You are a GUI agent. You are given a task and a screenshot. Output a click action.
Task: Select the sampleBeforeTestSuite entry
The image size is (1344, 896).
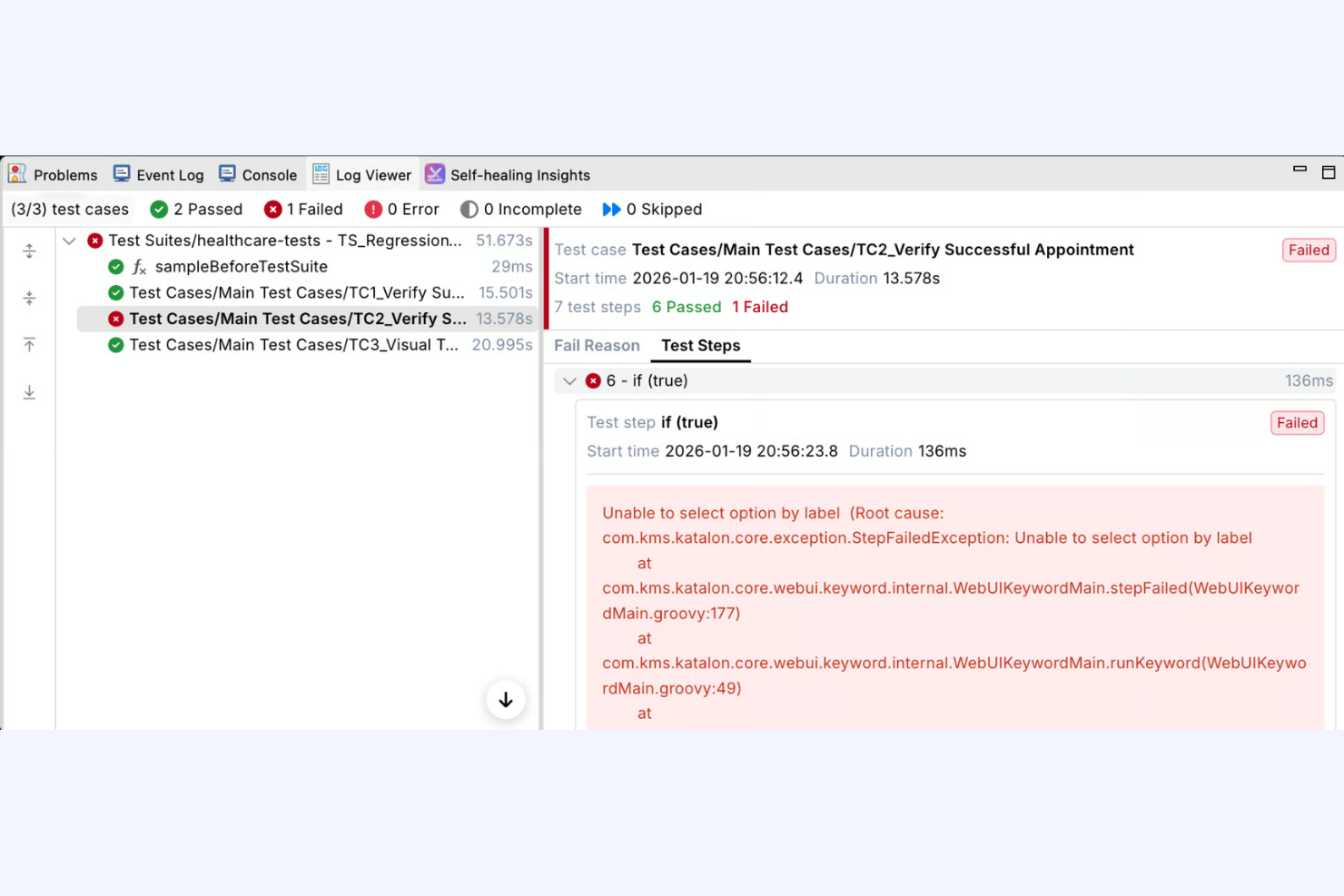(241, 267)
